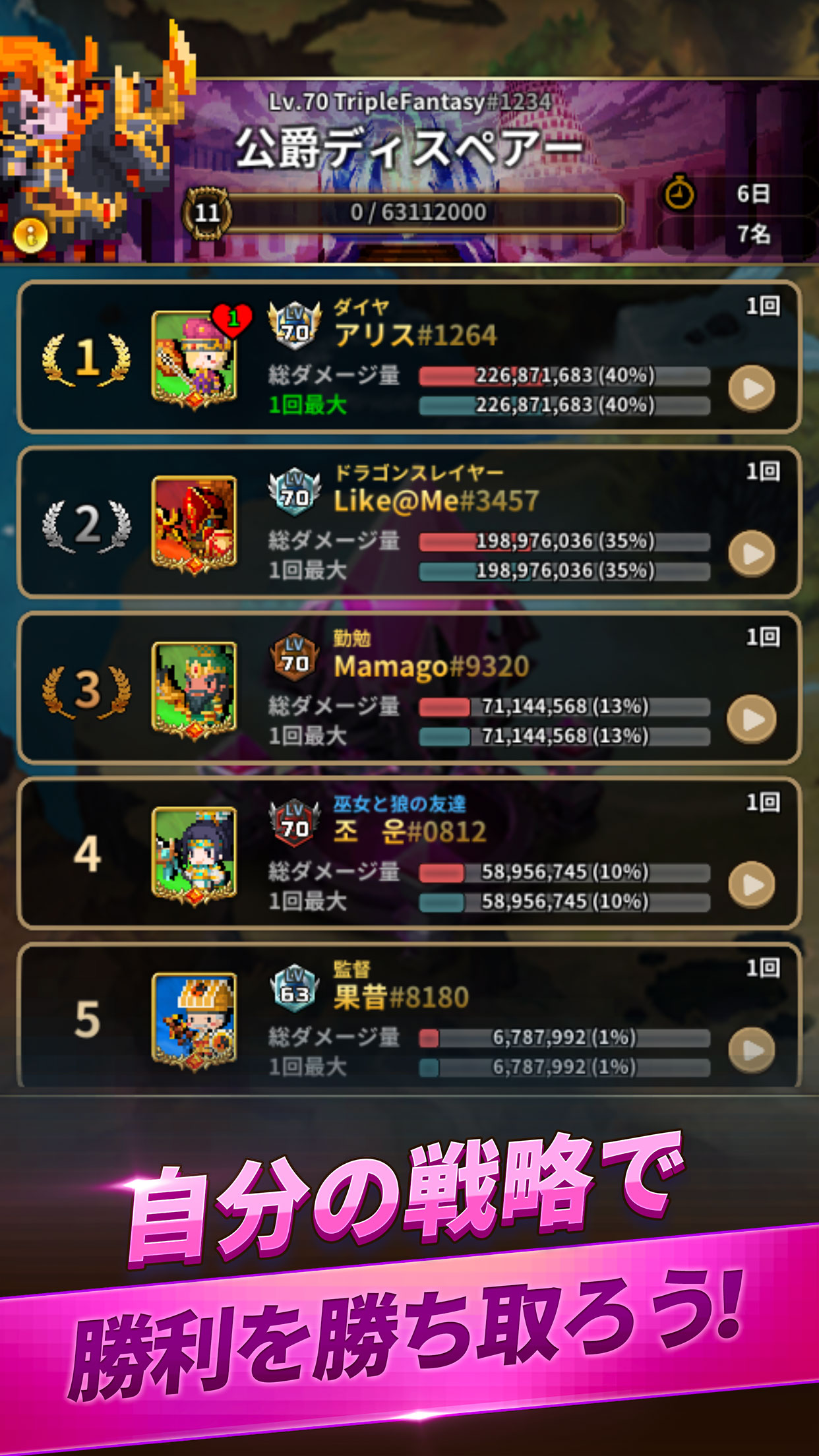Play replay for 果昔#8180 entry
The width and height of the screenshot is (819, 1456).
[x=752, y=1050]
